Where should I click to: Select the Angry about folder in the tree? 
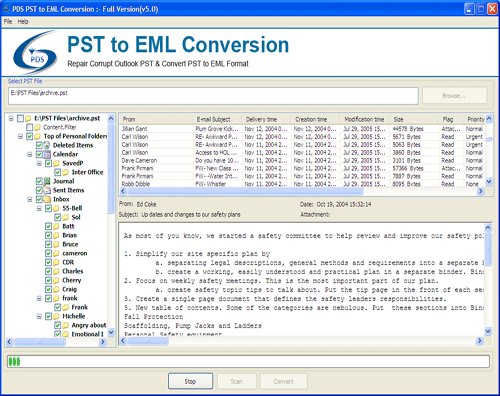[x=89, y=325]
